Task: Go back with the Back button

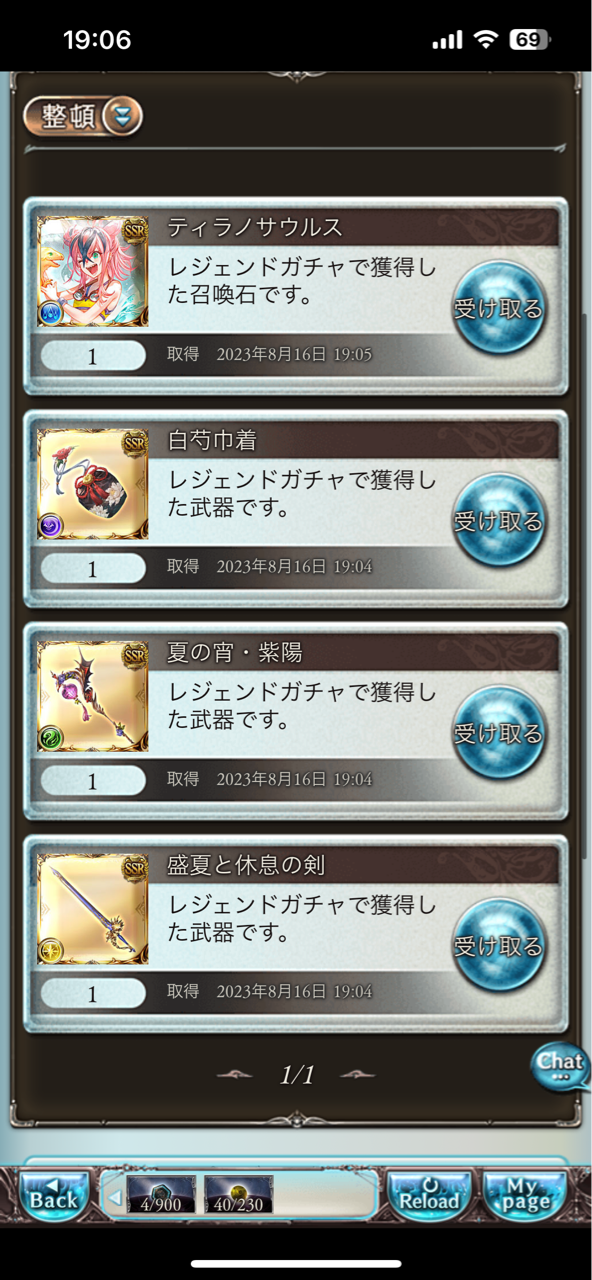Action: click(54, 1194)
